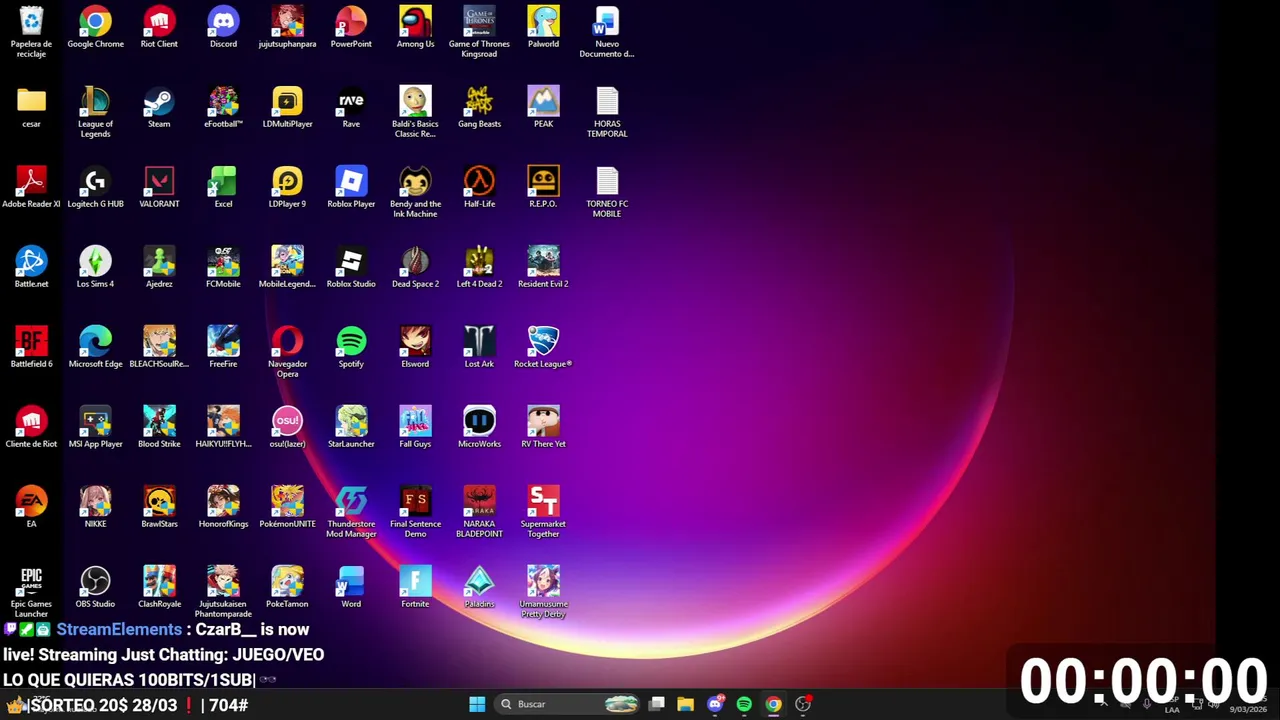
Task: Select the Half-Life desktop shortcut
Action: click(479, 188)
